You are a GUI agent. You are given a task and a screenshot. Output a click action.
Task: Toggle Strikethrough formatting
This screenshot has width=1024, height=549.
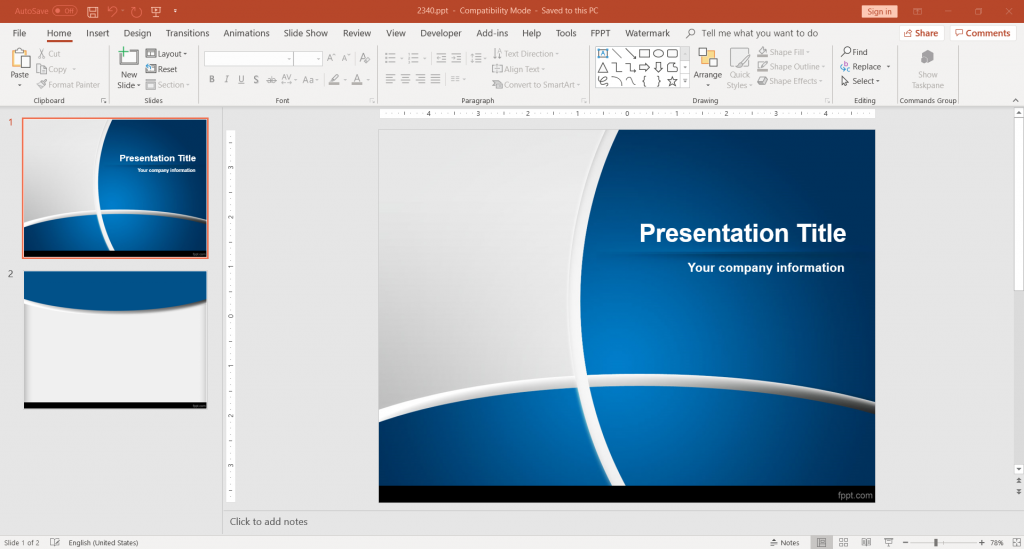[271, 80]
